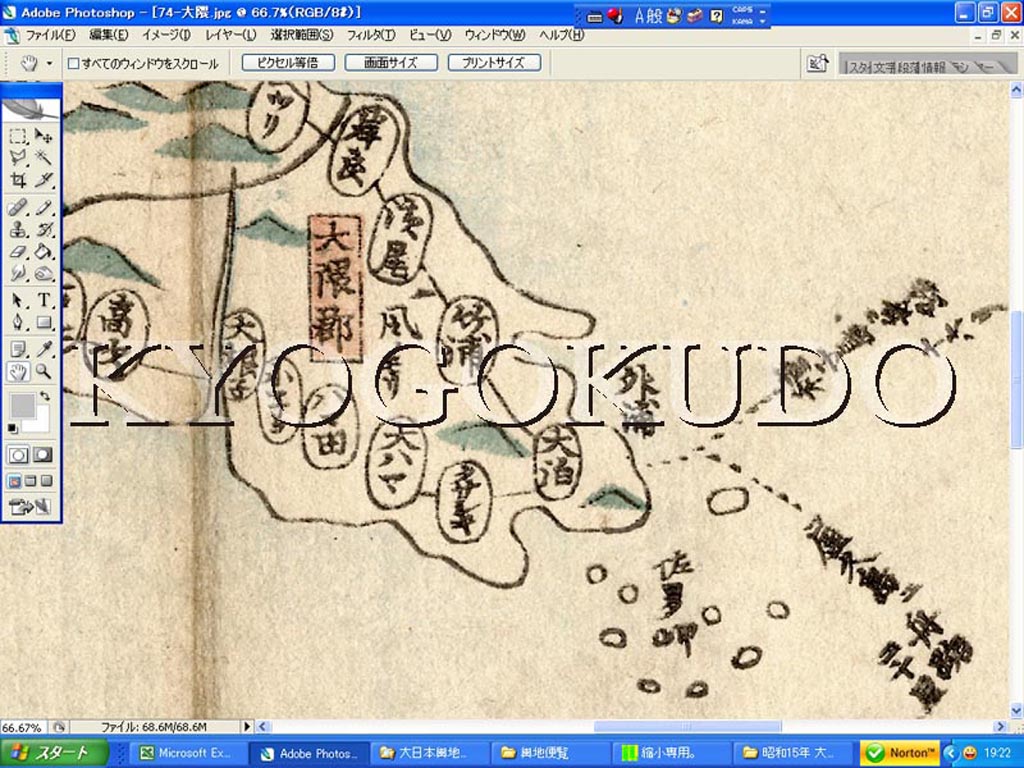
Task: Click the ピクセル等倍 button
Action: point(288,63)
